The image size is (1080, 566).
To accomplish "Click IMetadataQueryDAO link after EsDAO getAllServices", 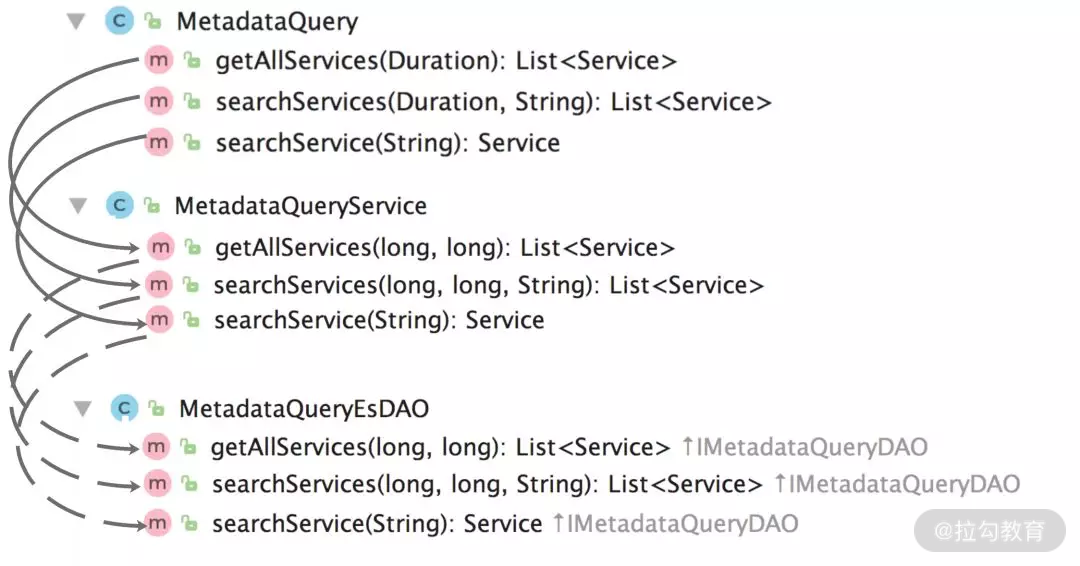I will [x=810, y=447].
